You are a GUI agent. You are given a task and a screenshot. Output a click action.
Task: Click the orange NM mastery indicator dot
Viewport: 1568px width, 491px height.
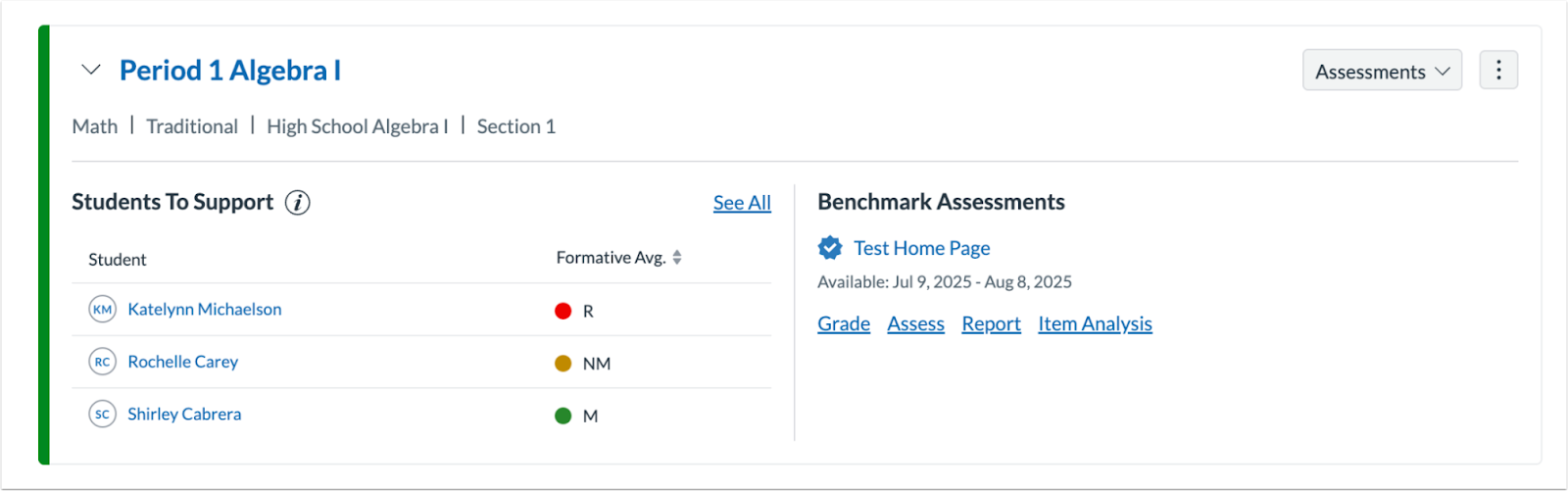[x=563, y=364]
